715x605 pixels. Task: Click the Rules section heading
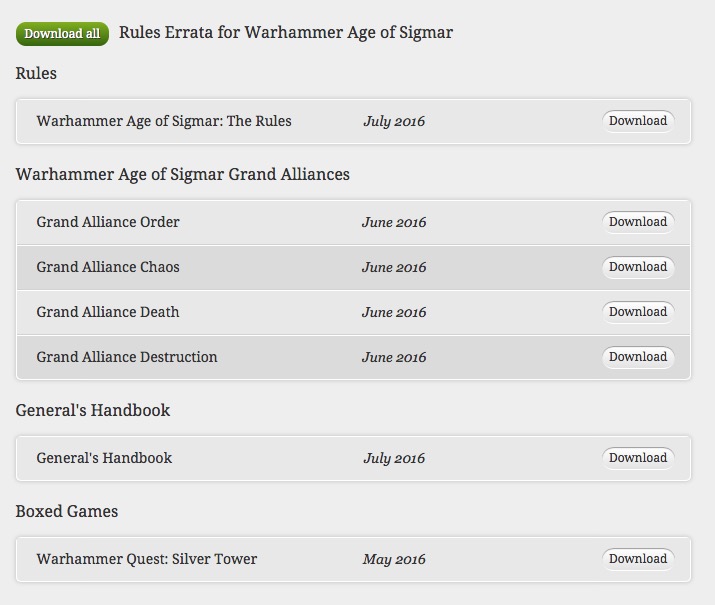36,73
